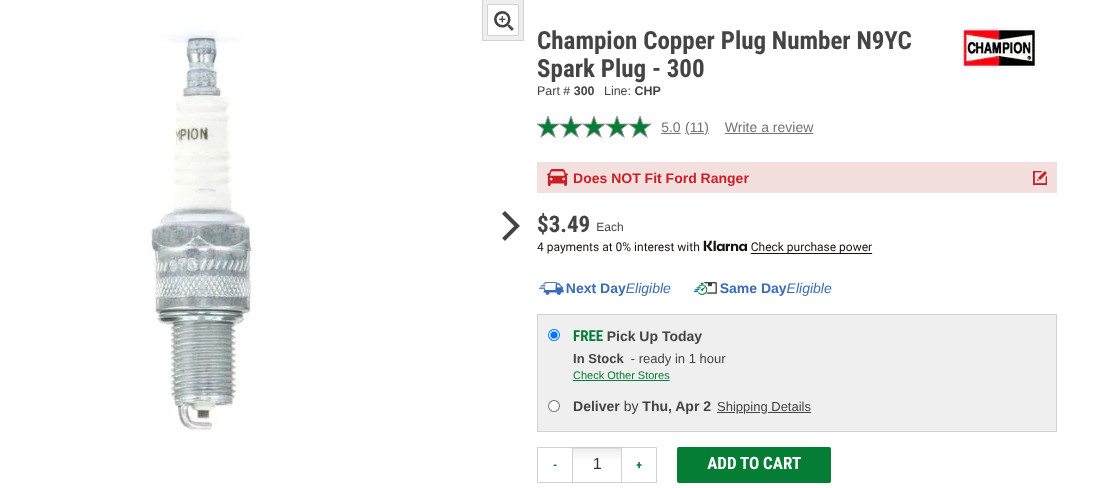Viewport: 1100px width, 488px height.
Task: Click the magnifier zoom image icon
Action: coord(503,20)
